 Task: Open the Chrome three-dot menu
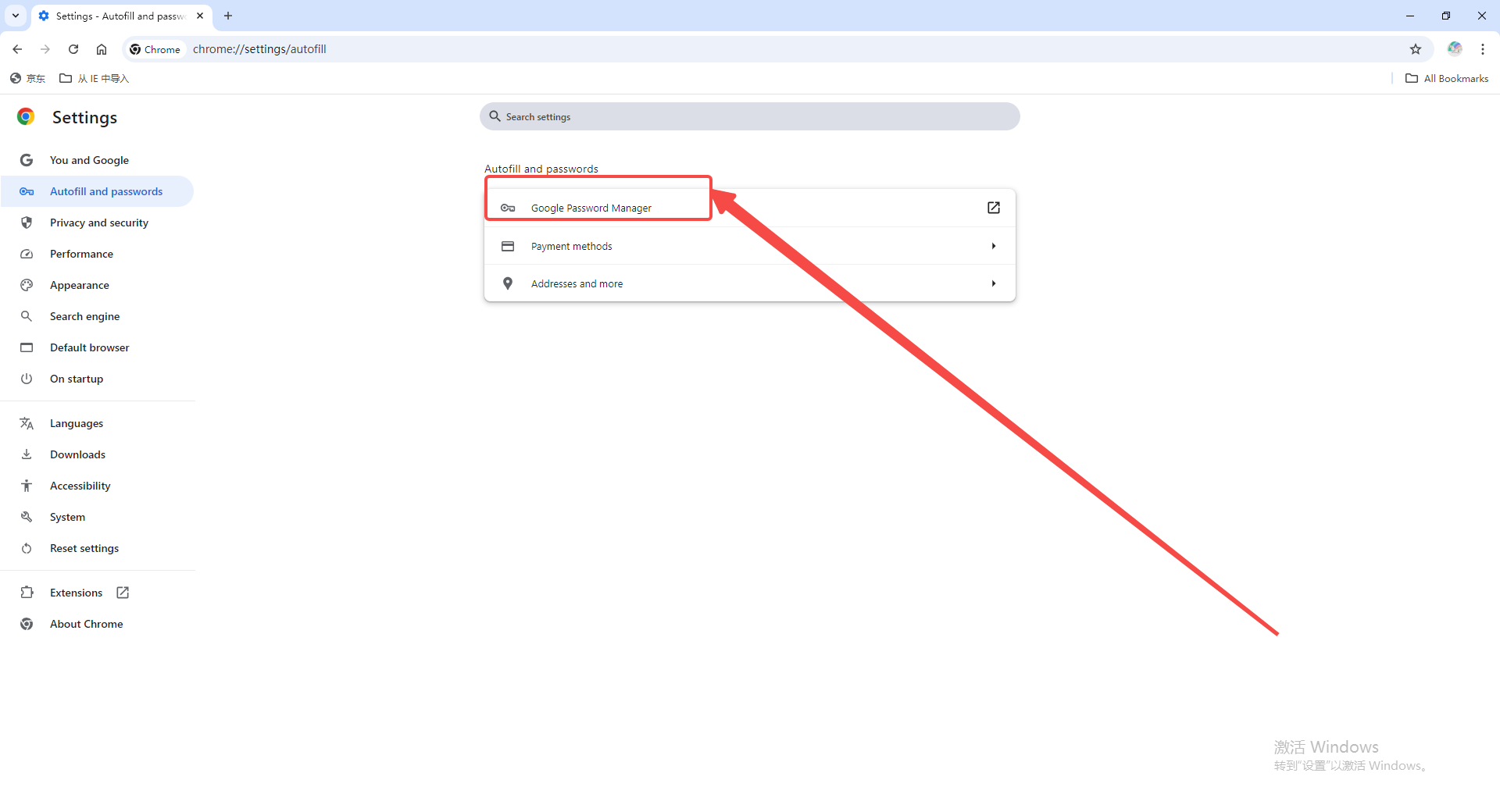click(1483, 49)
